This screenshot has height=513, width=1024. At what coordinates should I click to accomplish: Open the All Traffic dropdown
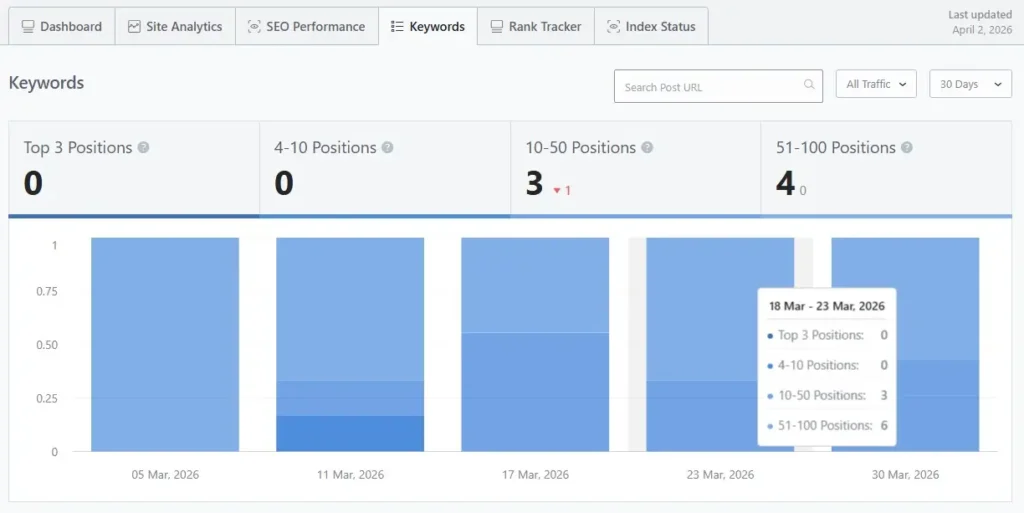(x=876, y=85)
